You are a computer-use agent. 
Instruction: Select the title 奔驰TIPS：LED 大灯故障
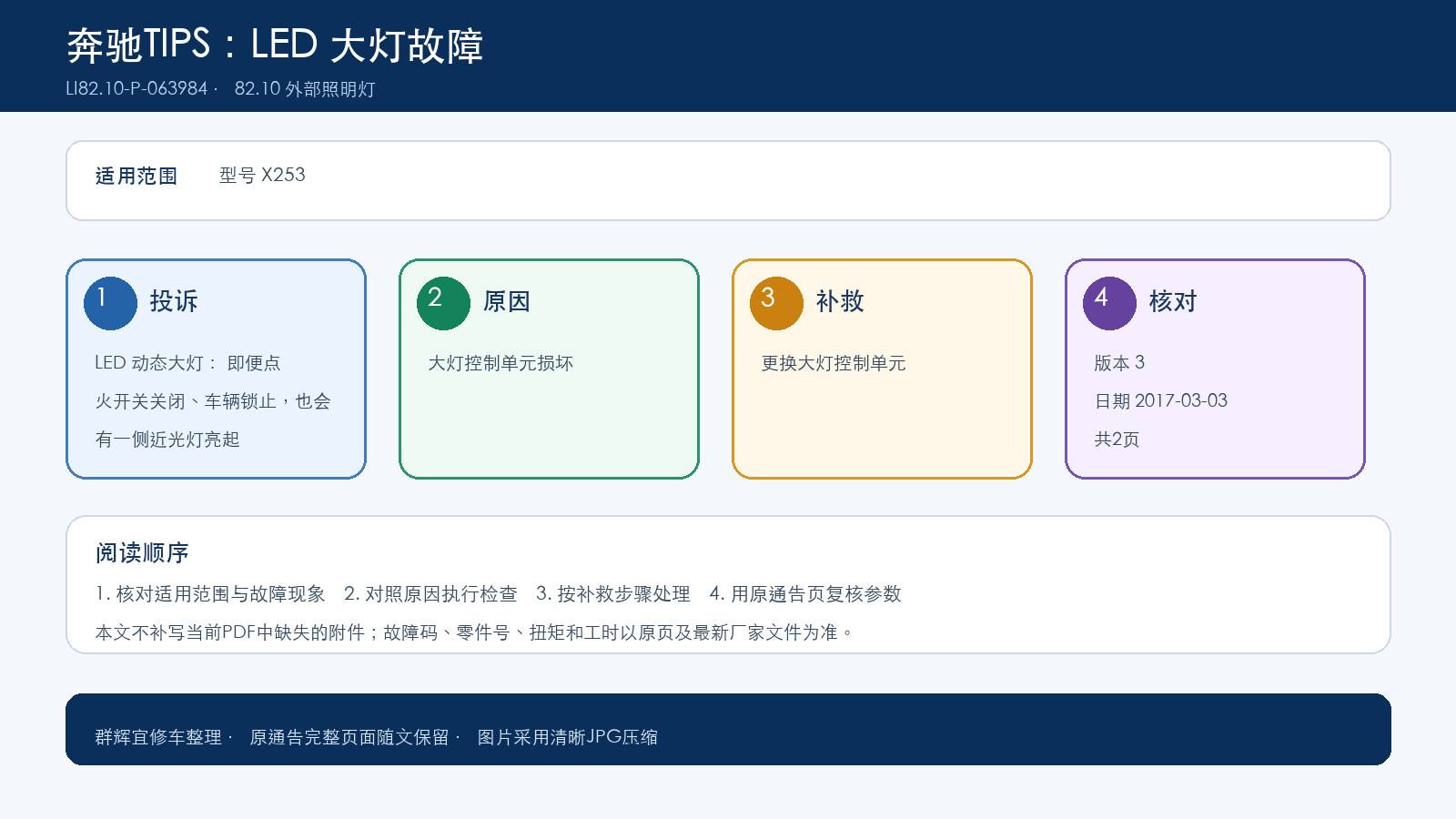275,45
